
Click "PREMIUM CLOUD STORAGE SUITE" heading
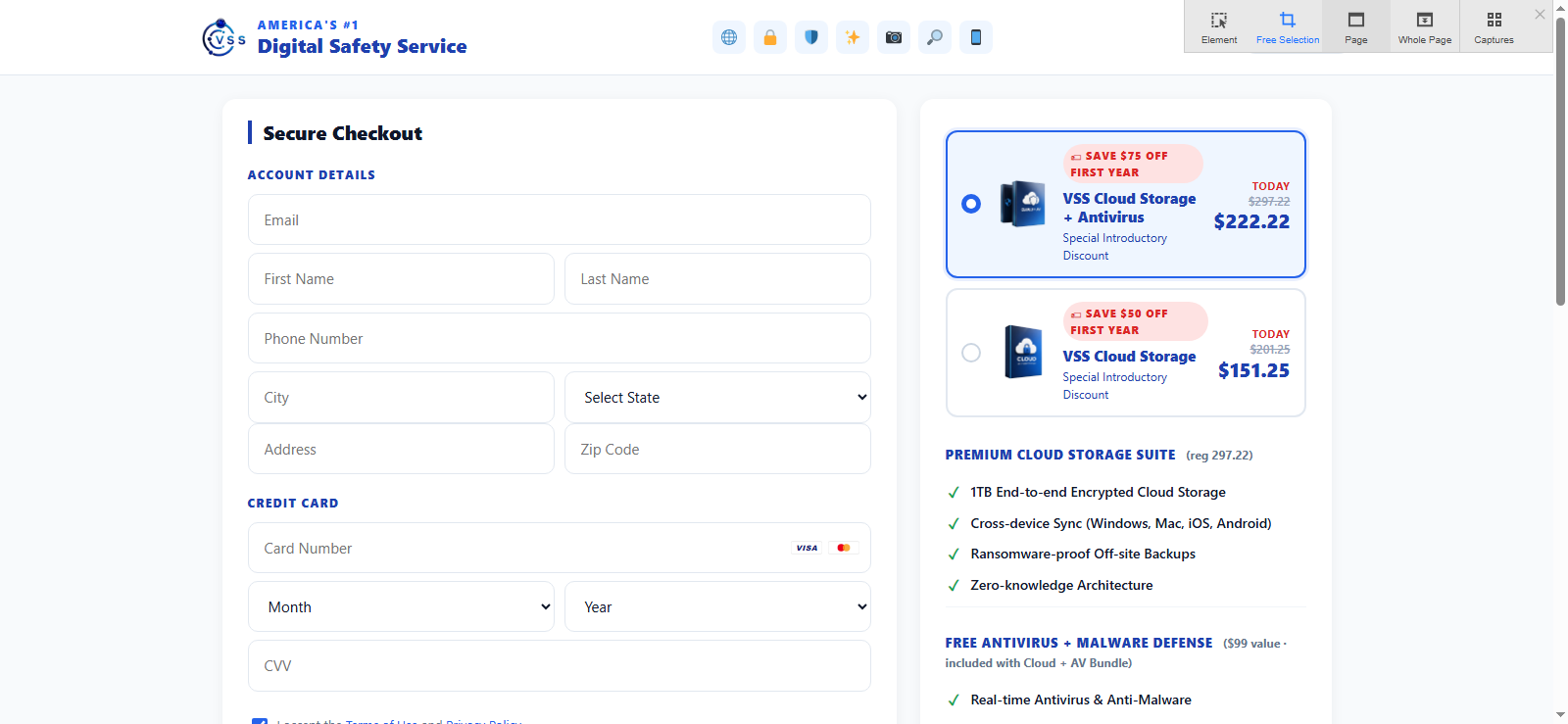[1060, 455]
